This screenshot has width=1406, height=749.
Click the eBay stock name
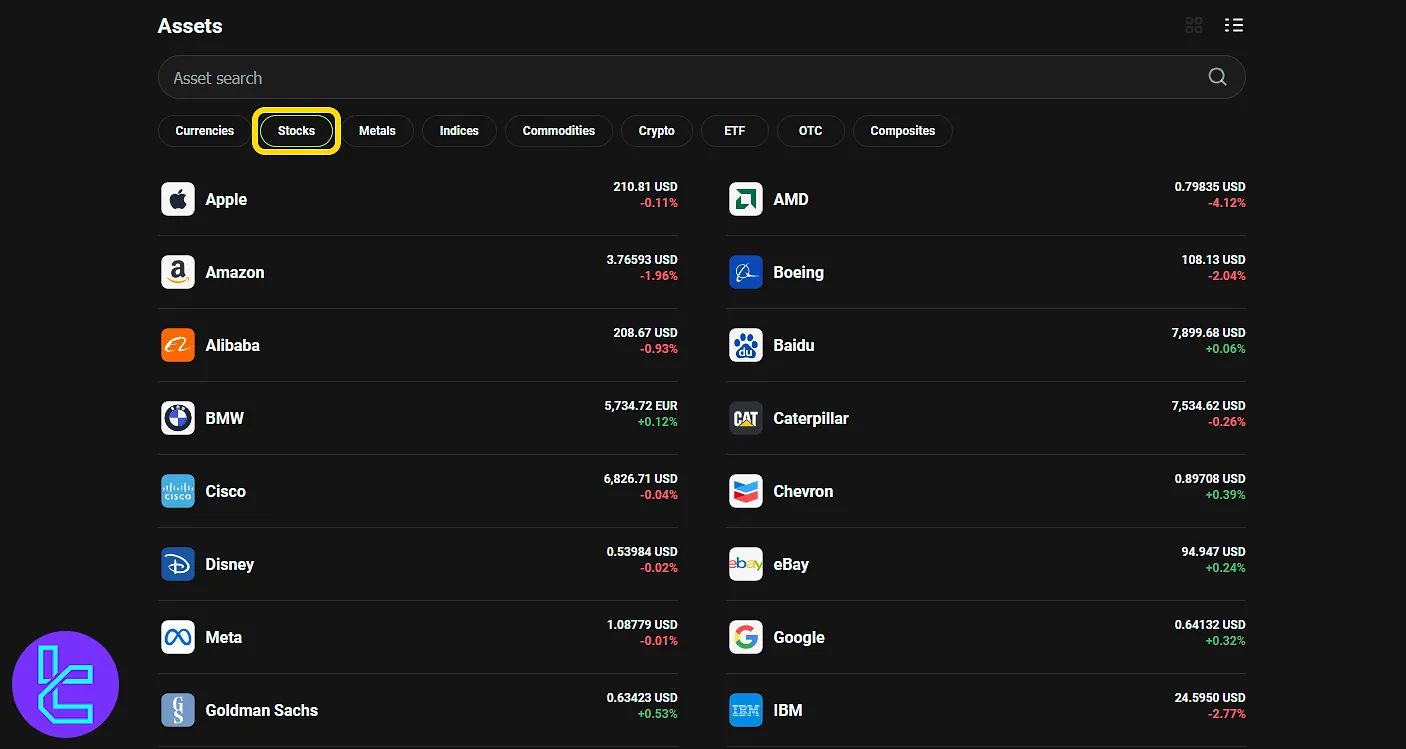(791, 564)
